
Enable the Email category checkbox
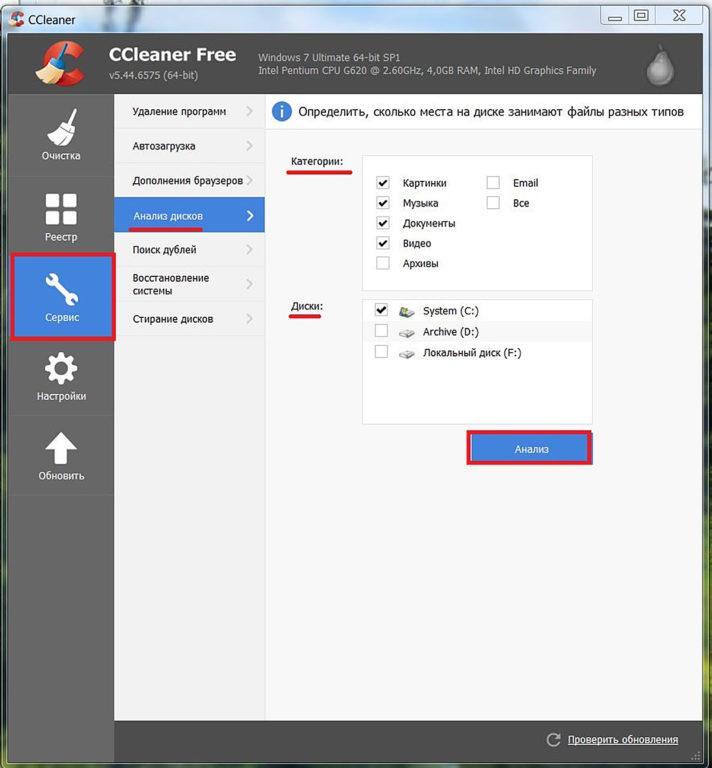pyautogui.click(x=493, y=183)
